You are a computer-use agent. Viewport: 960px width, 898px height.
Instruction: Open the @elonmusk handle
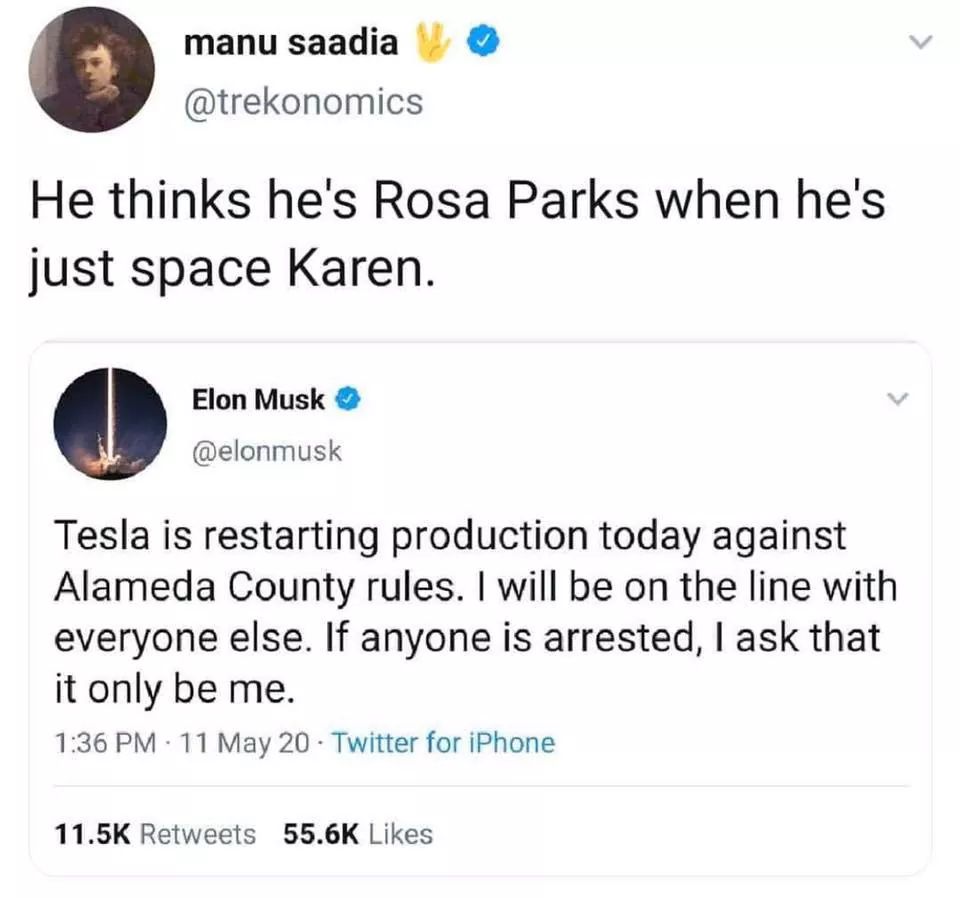(x=266, y=451)
